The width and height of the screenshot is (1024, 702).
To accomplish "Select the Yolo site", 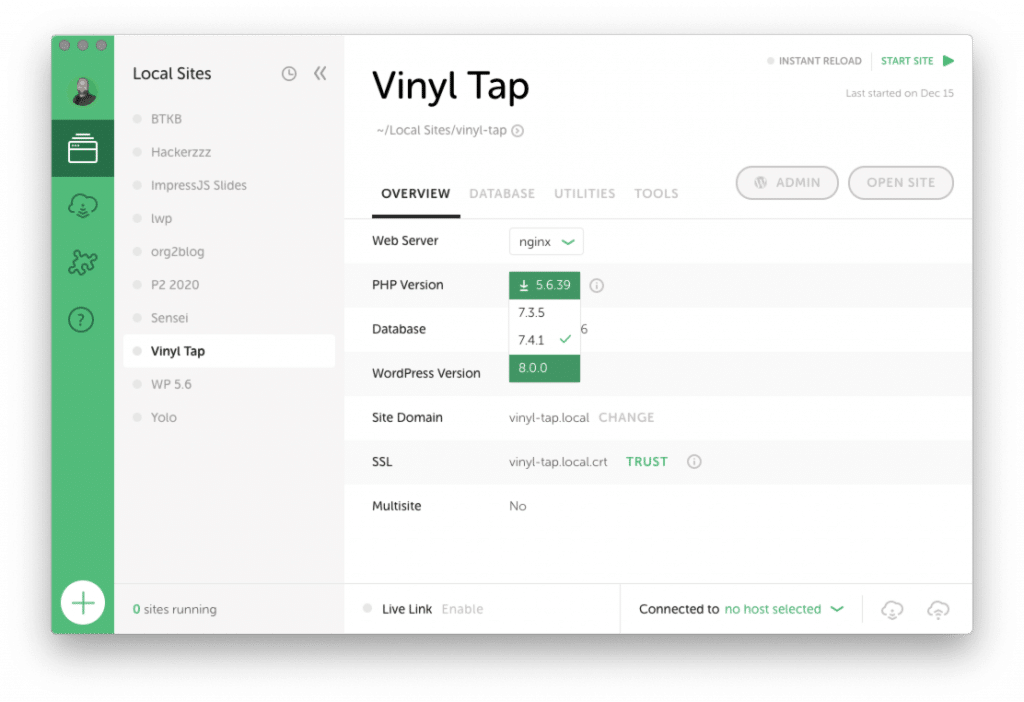I will [x=229, y=418].
